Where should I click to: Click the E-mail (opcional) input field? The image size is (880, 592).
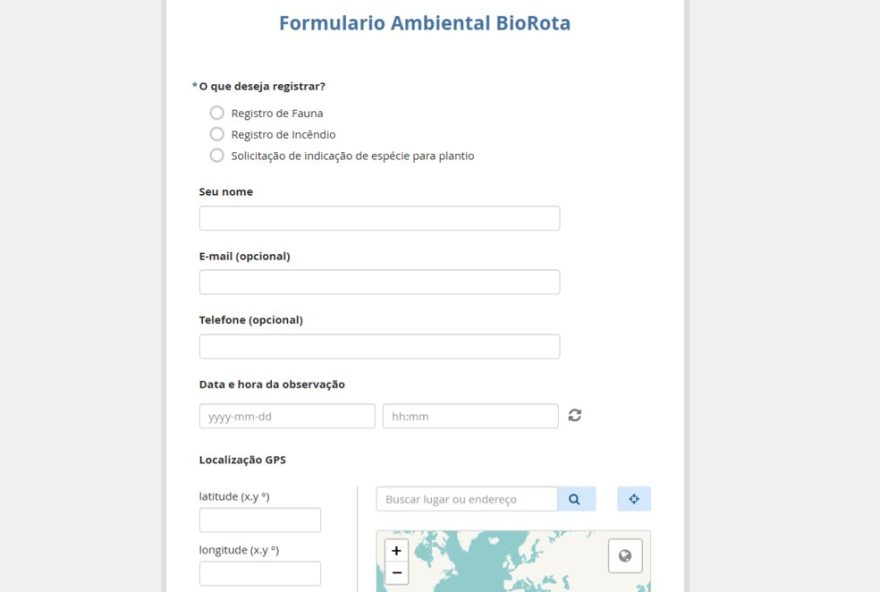(x=379, y=282)
